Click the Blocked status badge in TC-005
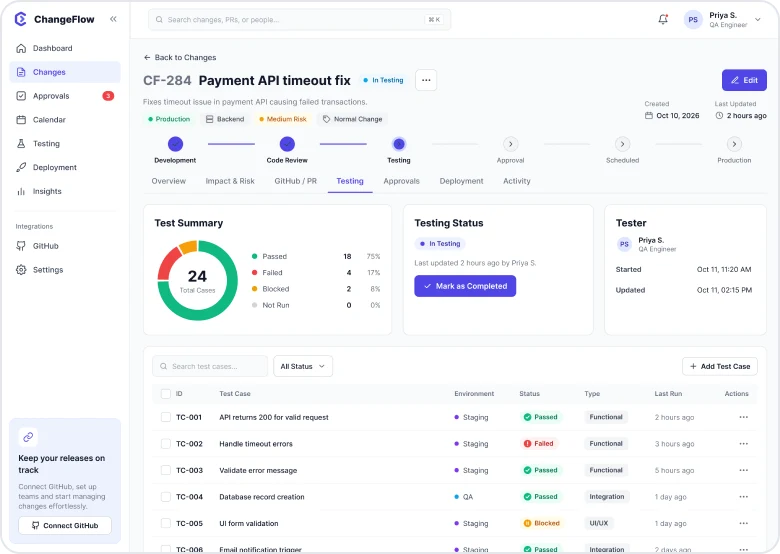This screenshot has width=780, height=554. 542,523
